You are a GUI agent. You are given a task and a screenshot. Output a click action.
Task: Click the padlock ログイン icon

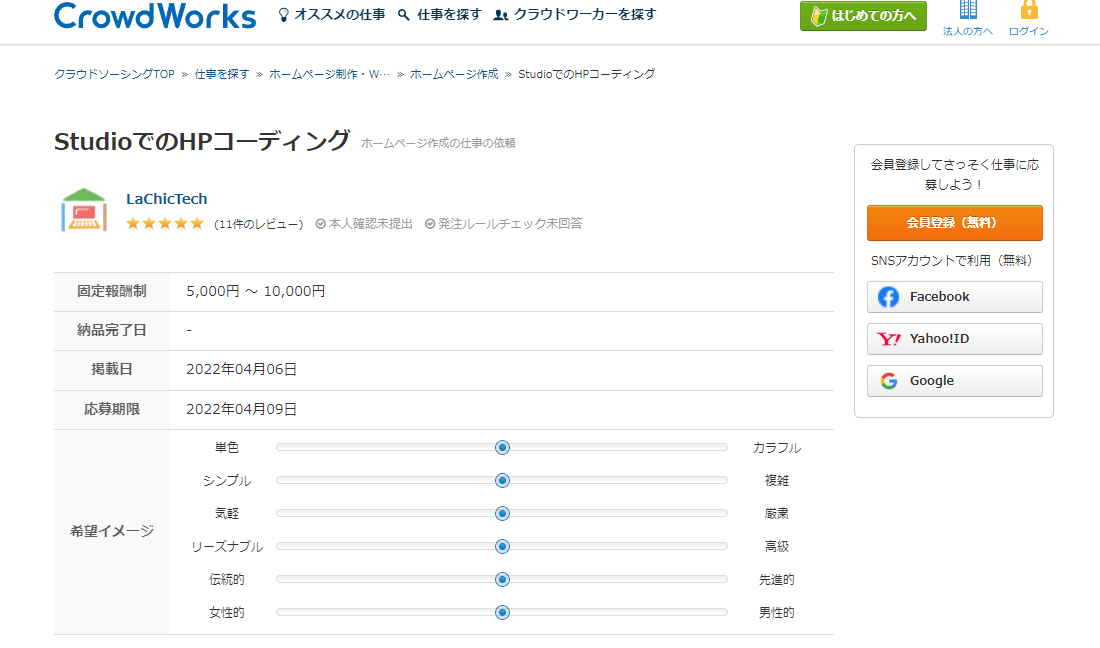click(x=1028, y=11)
